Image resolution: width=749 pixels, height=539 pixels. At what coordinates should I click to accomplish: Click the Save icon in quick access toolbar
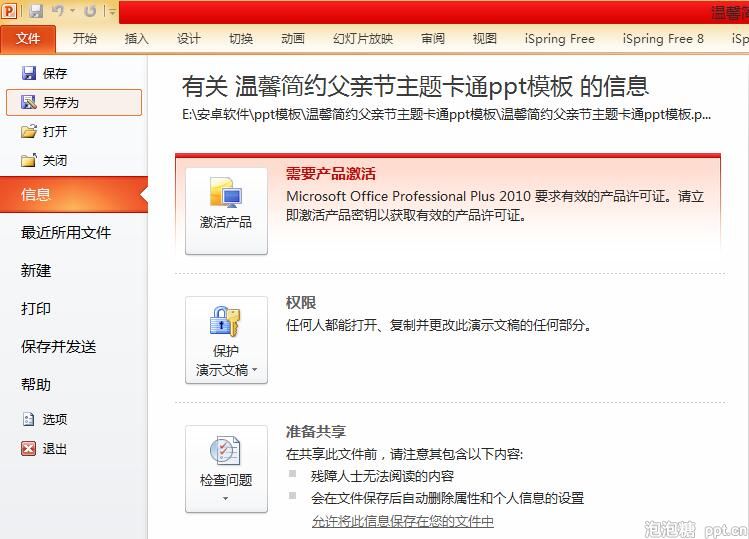click(36, 11)
